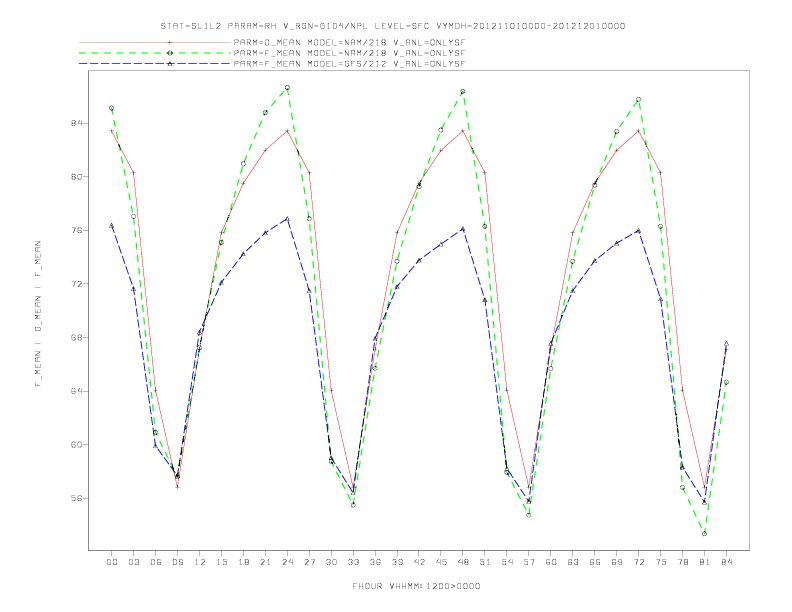Click forecast hour tick label 69
This screenshot has height=612, width=792.
[x=617, y=562]
